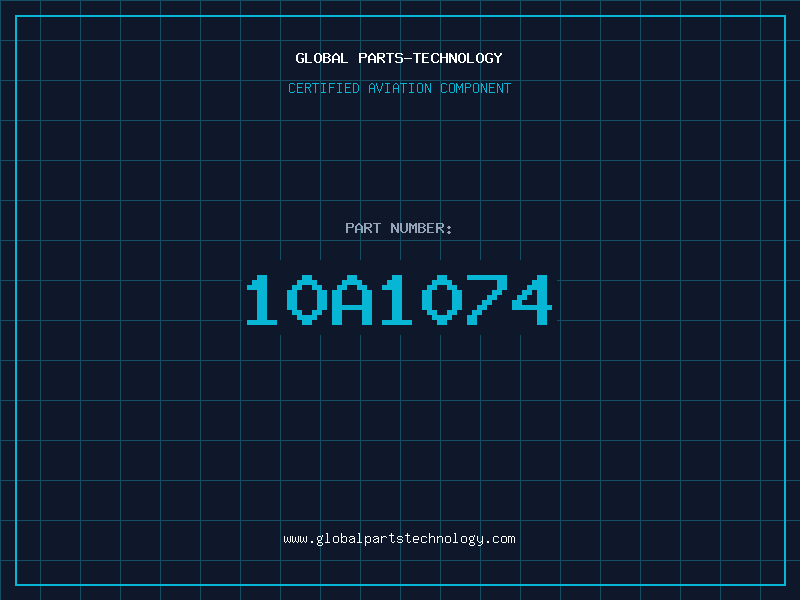
Task: Click the GLOBAL PARTS-TECHNOLOGY heading
Action: click(x=399, y=58)
